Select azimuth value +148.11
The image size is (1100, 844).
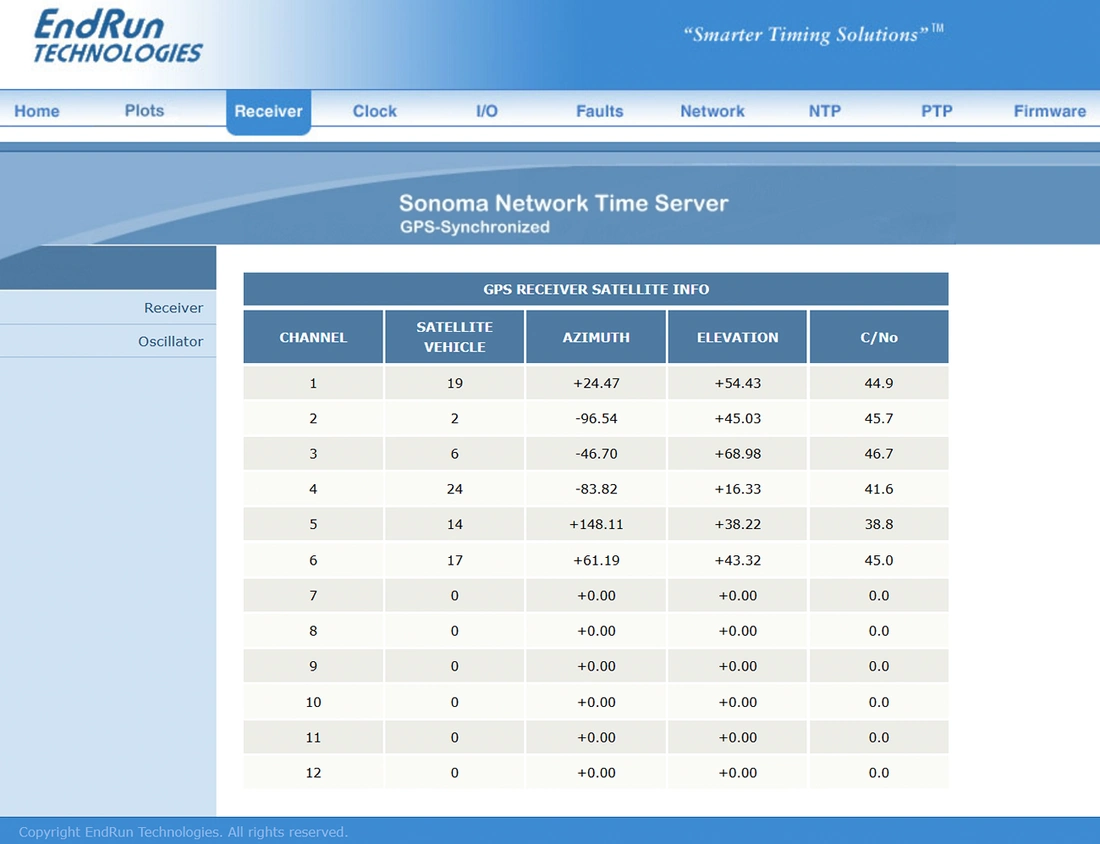coord(596,524)
